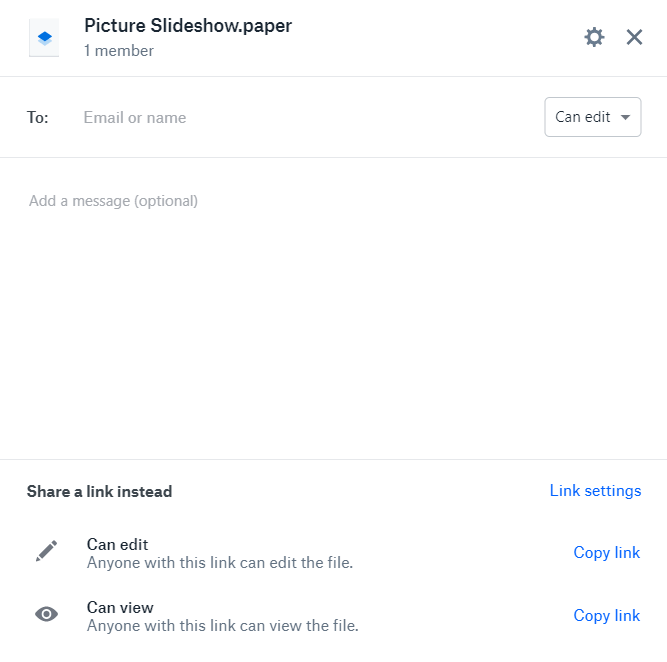667x662 pixels.
Task: Click 'Anyone with this link can edit' description
Action: tap(220, 563)
